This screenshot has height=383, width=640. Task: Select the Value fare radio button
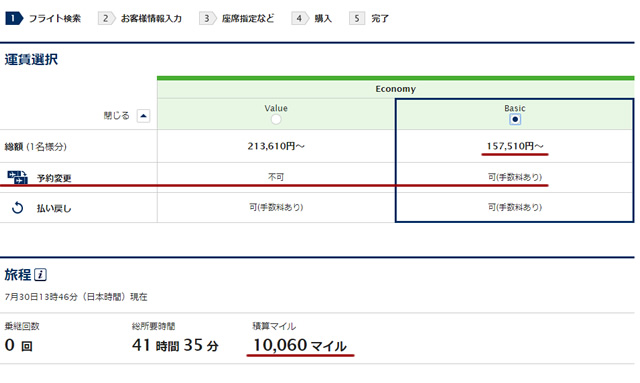276,119
